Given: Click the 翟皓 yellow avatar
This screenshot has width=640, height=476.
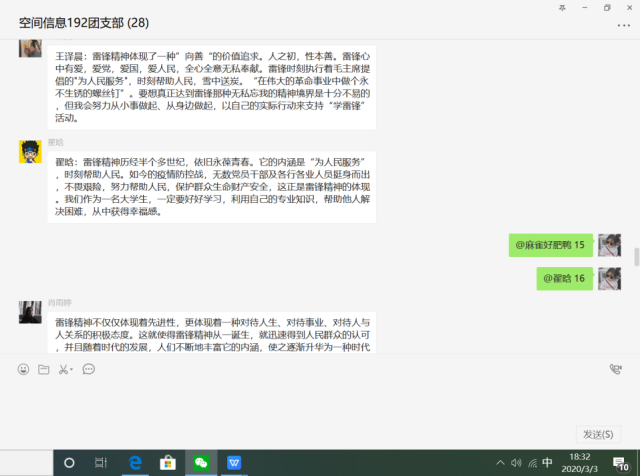Looking at the screenshot, I should [30, 151].
